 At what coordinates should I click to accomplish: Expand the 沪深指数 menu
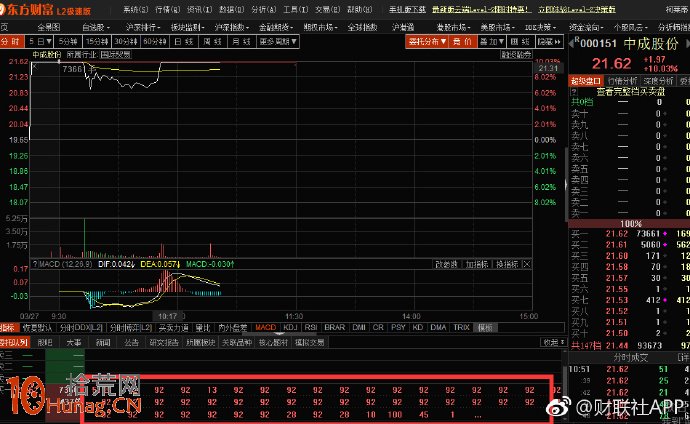click(232, 27)
